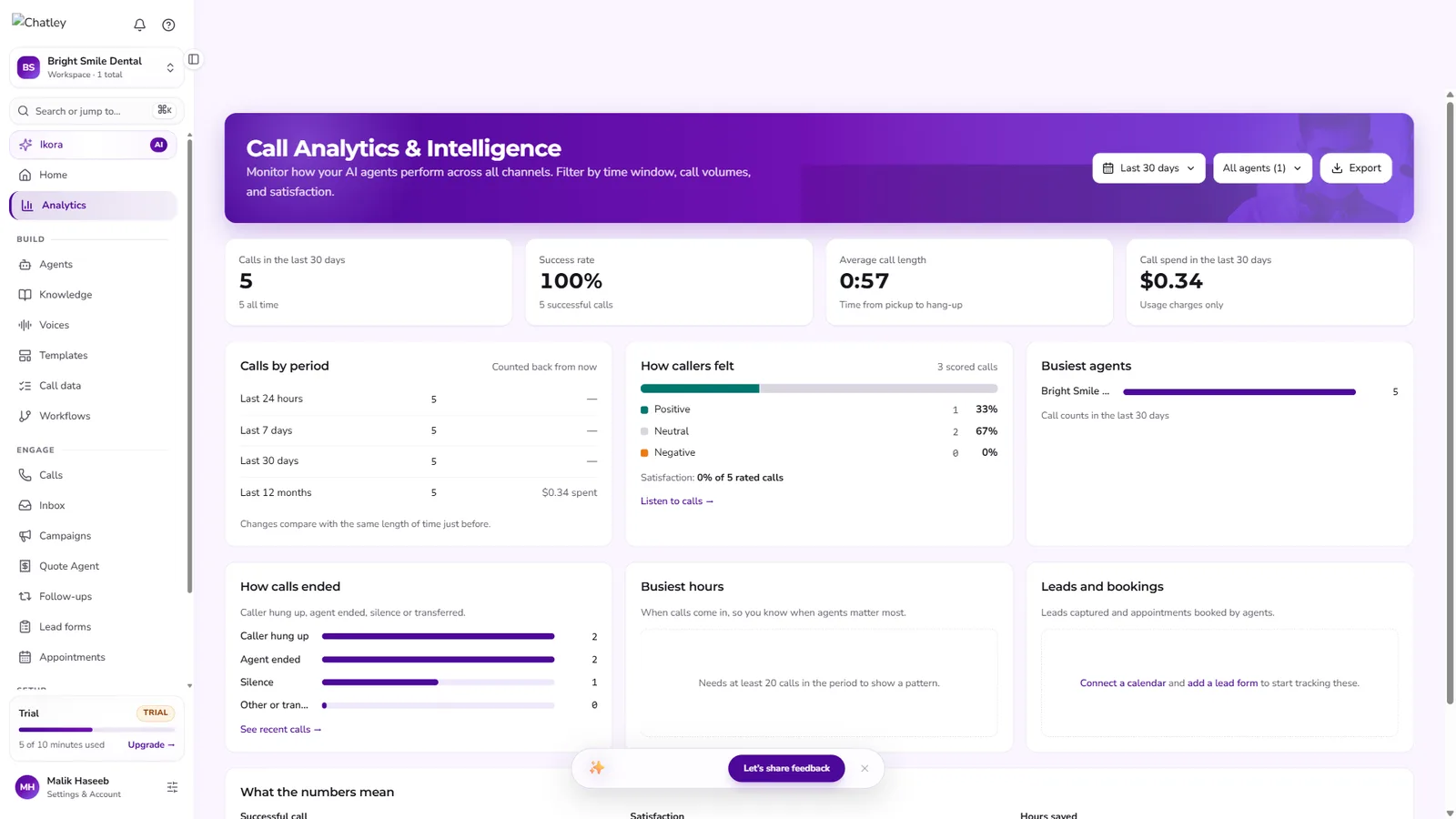This screenshot has height=819, width=1456.
Task: Click the Quote Agent icon
Action: point(25,566)
